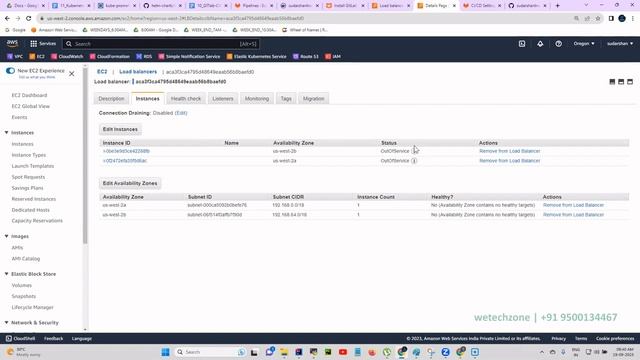Open CloudFormation shortcut in favorites bar
Viewport: 640px width, 360px height.
109,56
